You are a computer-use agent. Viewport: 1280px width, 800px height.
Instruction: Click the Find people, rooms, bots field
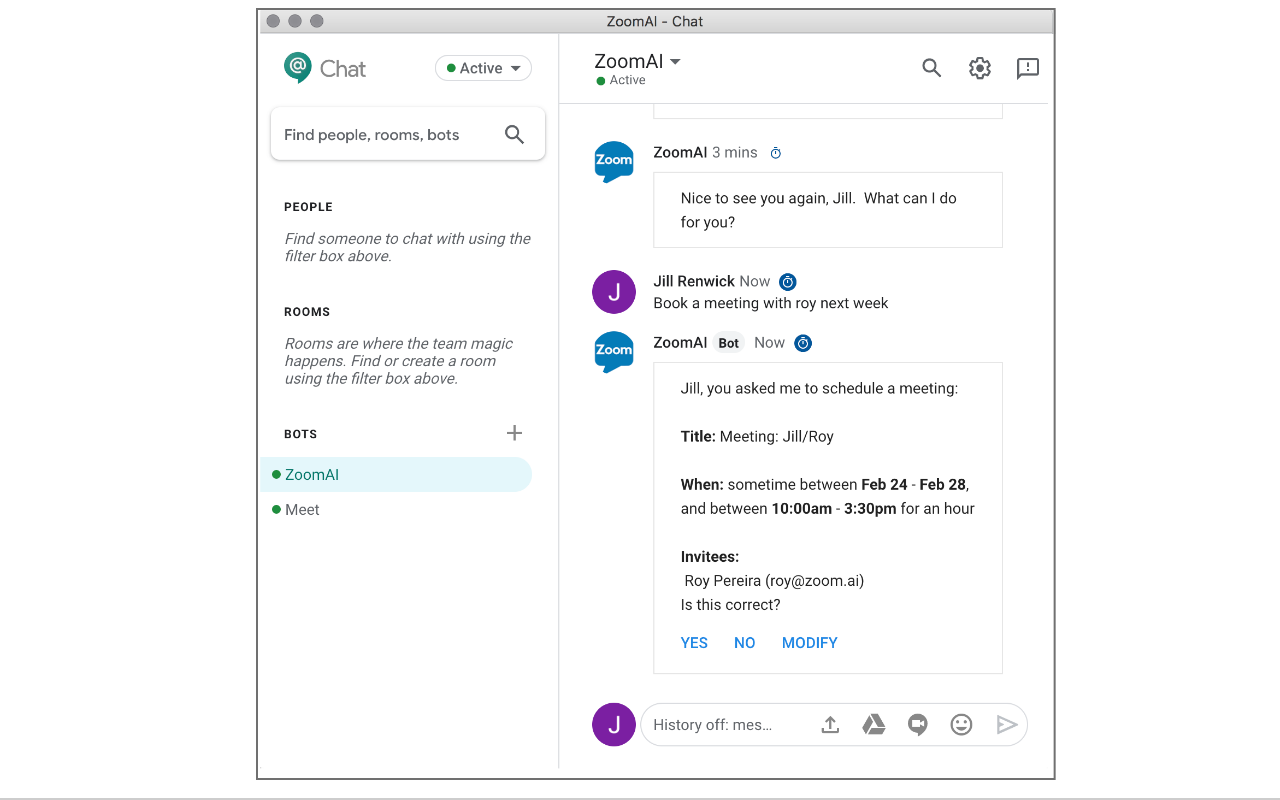click(x=390, y=135)
